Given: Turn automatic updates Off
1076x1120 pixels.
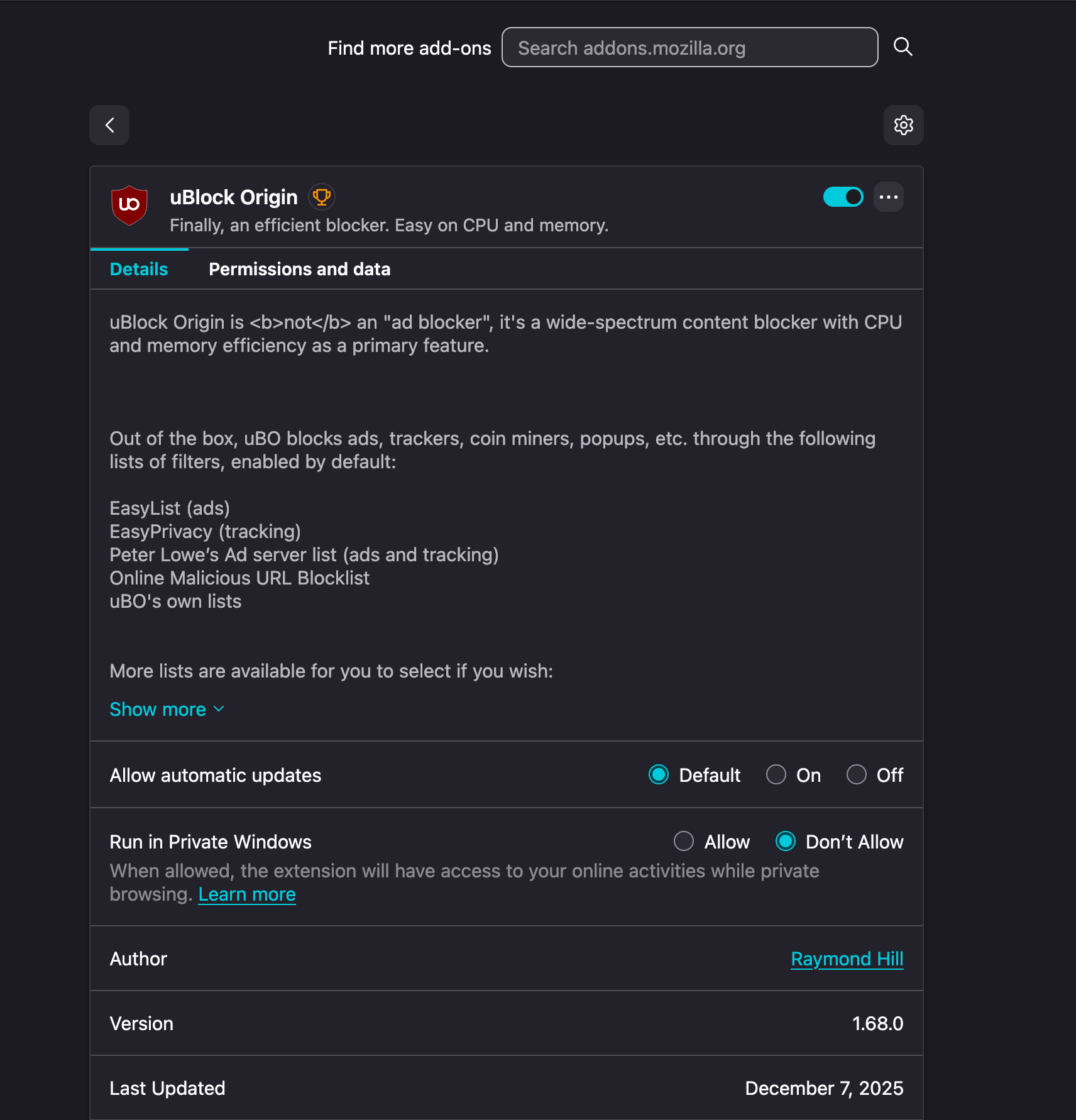Looking at the screenshot, I should tap(857, 775).
